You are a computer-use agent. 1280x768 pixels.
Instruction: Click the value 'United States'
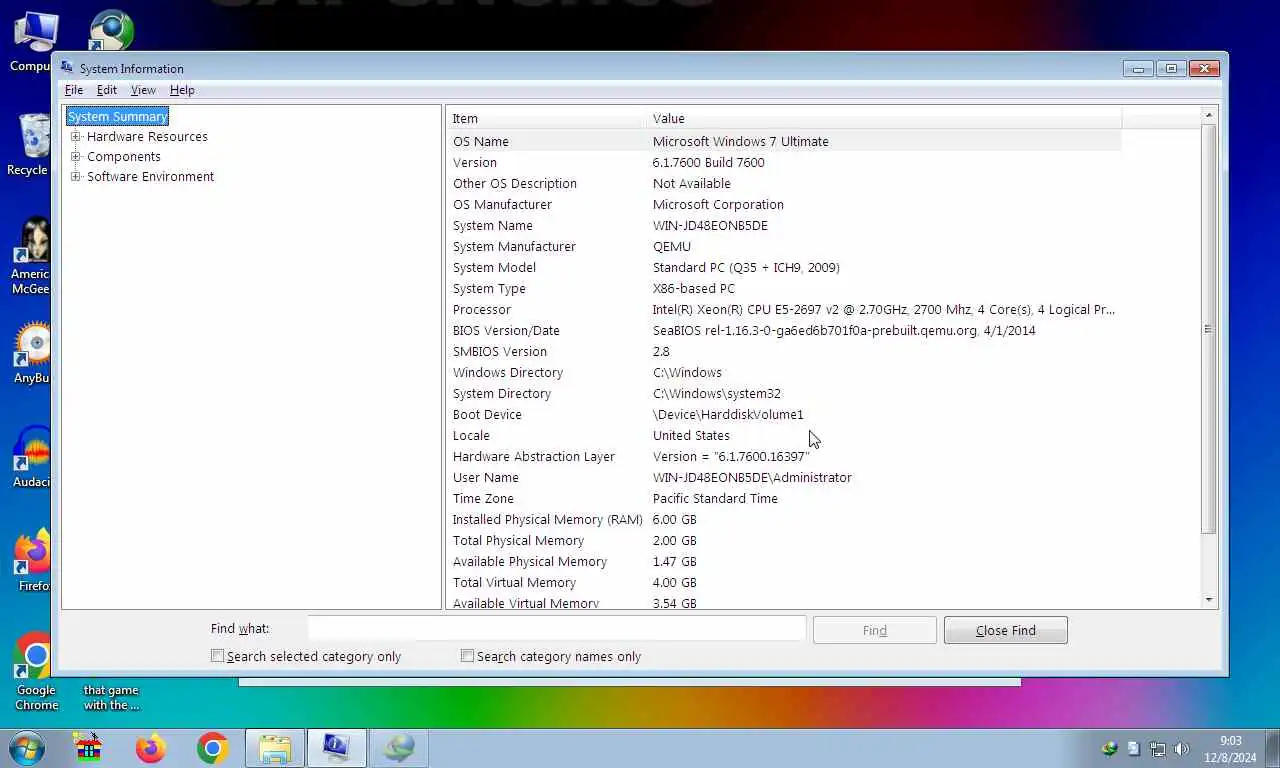tap(691, 435)
